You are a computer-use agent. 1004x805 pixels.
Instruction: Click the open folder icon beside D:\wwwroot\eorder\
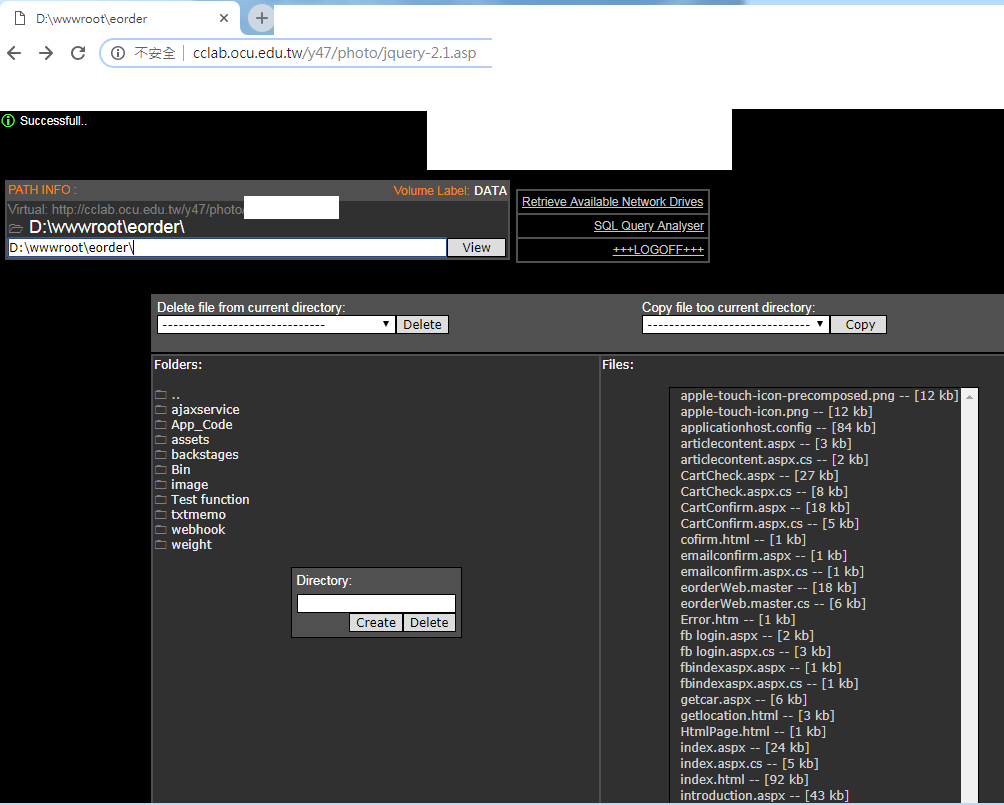coord(16,228)
